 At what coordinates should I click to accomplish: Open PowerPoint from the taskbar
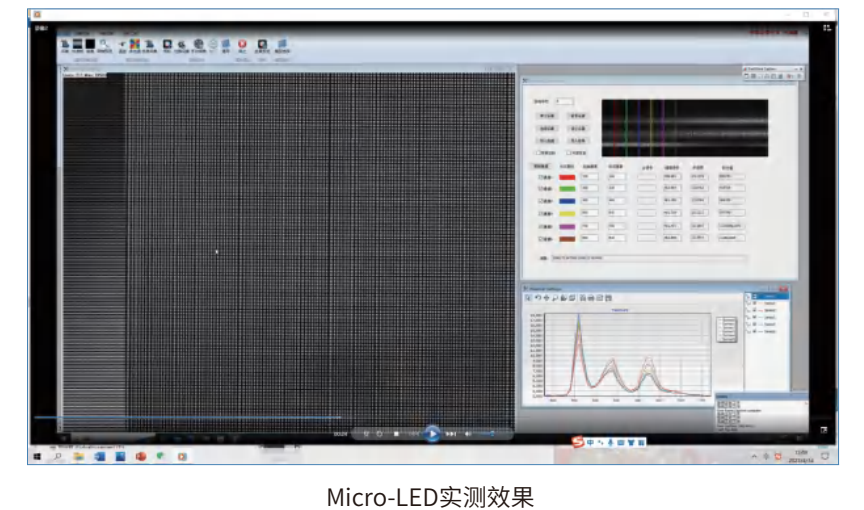[140, 456]
